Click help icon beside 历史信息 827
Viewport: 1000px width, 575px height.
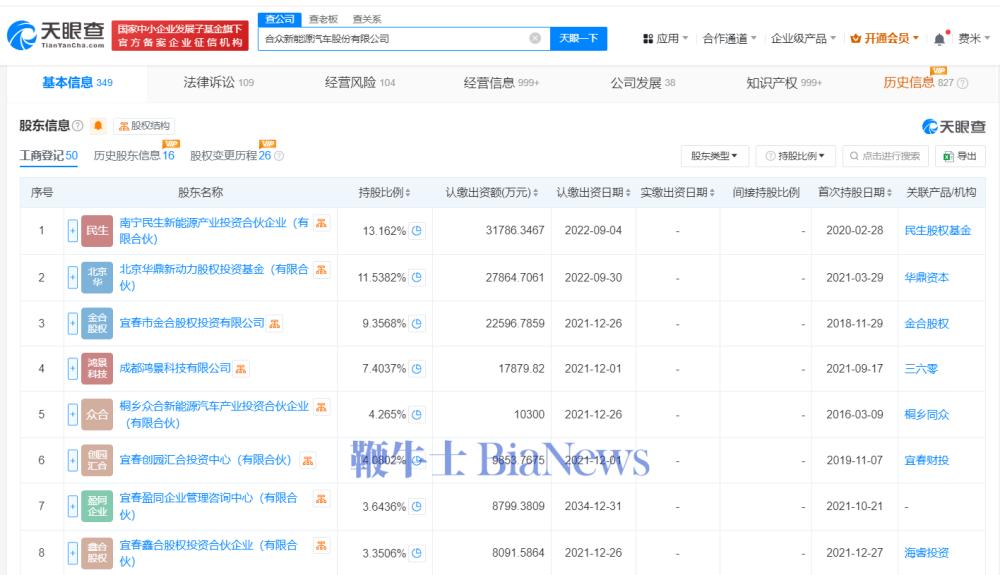coord(963,83)
